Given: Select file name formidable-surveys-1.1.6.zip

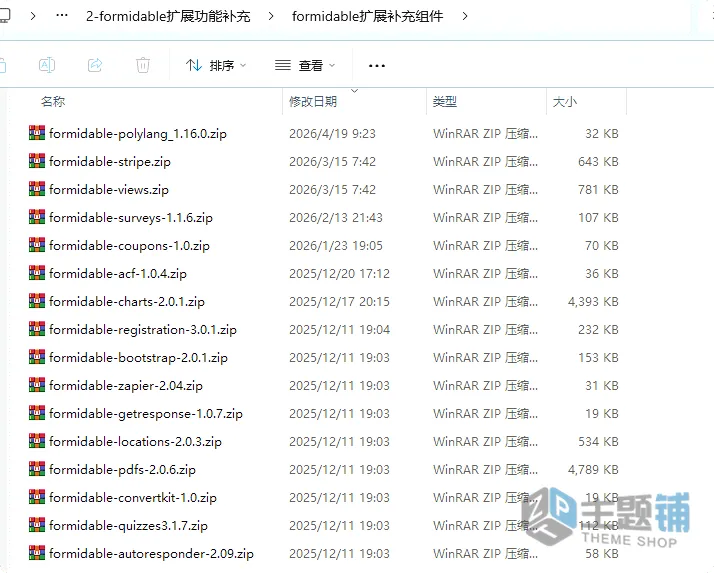Looking at the screenshot, I should pyautogui.click(x=131, y=218).
